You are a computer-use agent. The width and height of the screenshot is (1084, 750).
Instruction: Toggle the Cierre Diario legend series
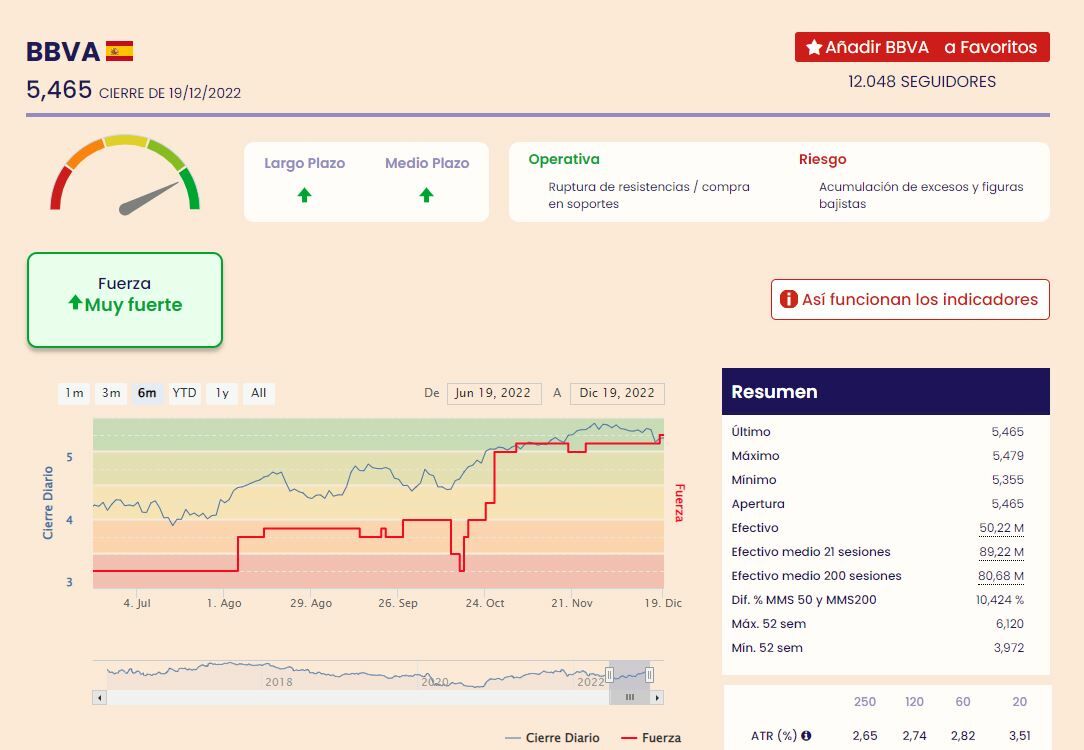coord(552,738)
